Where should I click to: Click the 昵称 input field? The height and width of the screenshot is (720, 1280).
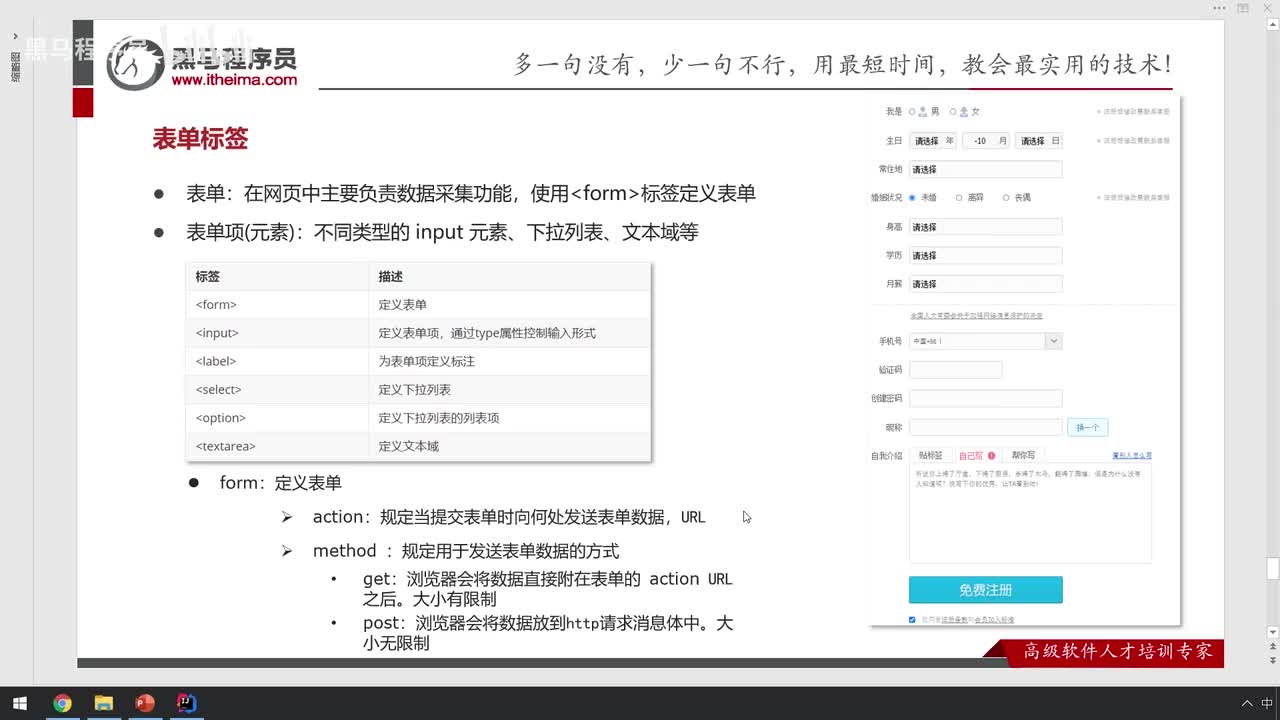click(986, 427)
